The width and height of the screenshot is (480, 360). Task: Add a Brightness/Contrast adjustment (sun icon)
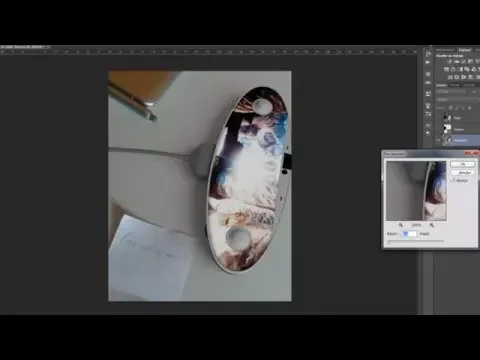[x=450, y=61]
